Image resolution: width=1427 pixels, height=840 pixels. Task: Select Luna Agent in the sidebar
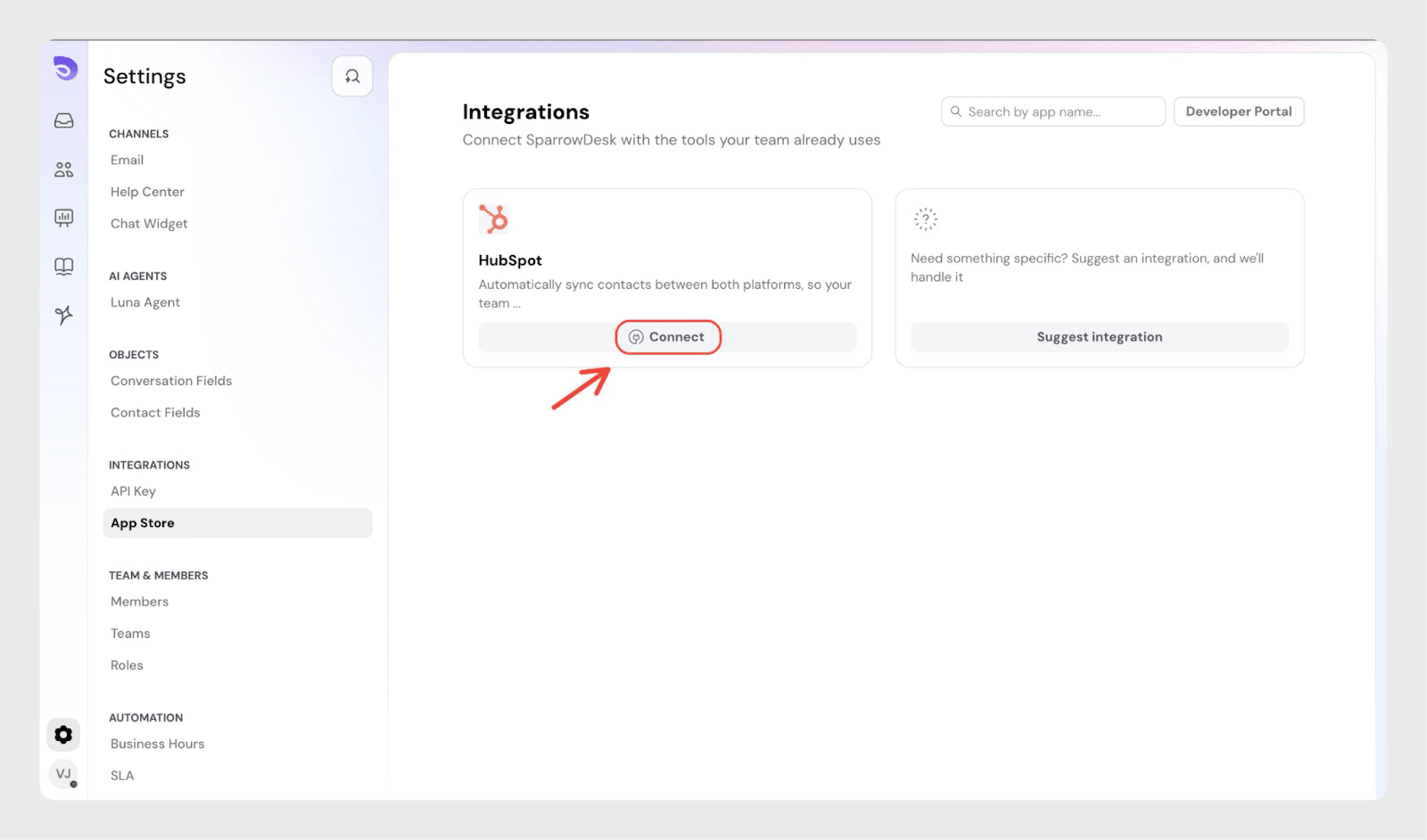tap(145, 303)
